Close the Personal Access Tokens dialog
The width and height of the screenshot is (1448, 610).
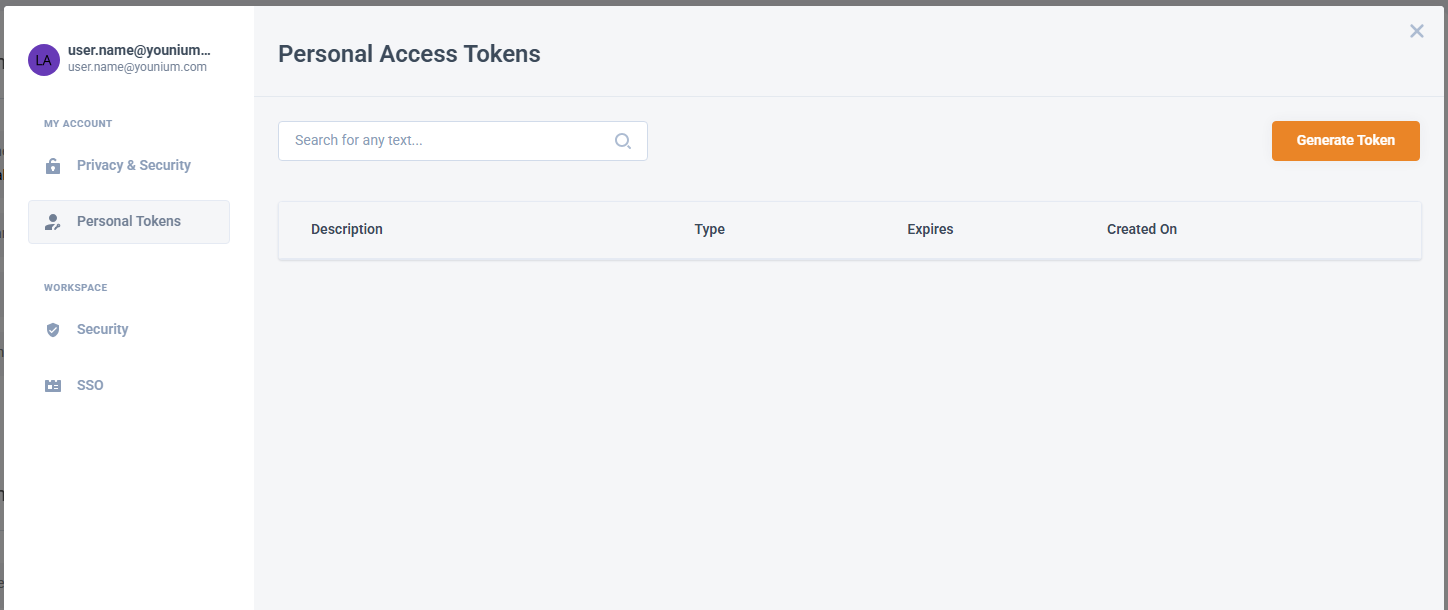click(x=1416, y=31)
